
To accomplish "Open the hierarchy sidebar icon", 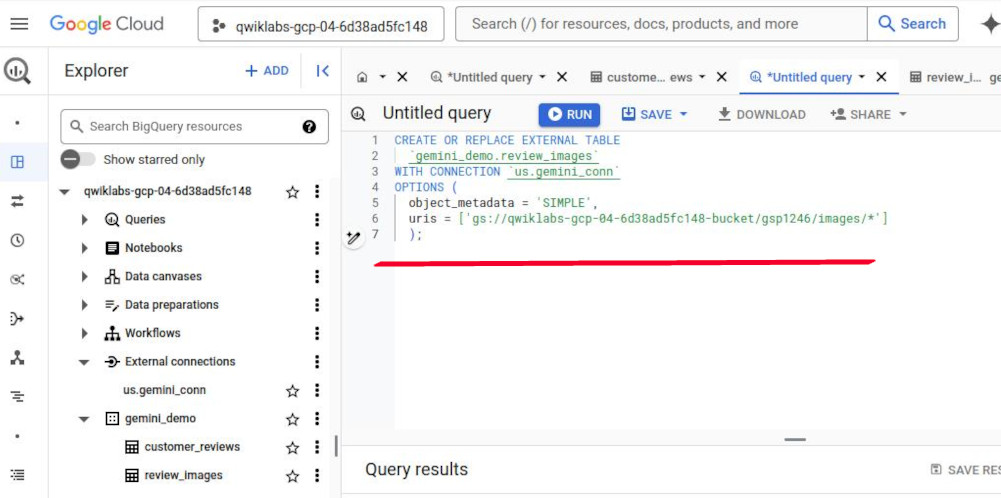I will (x=17, y=358).
